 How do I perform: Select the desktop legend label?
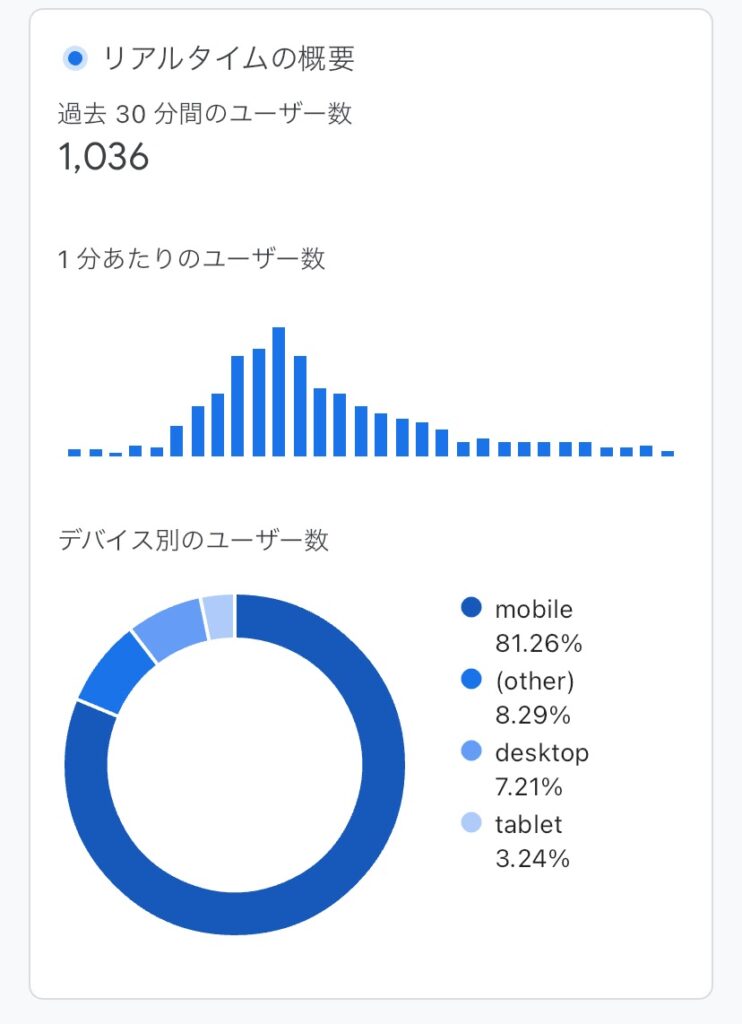[x=542, y=753]
